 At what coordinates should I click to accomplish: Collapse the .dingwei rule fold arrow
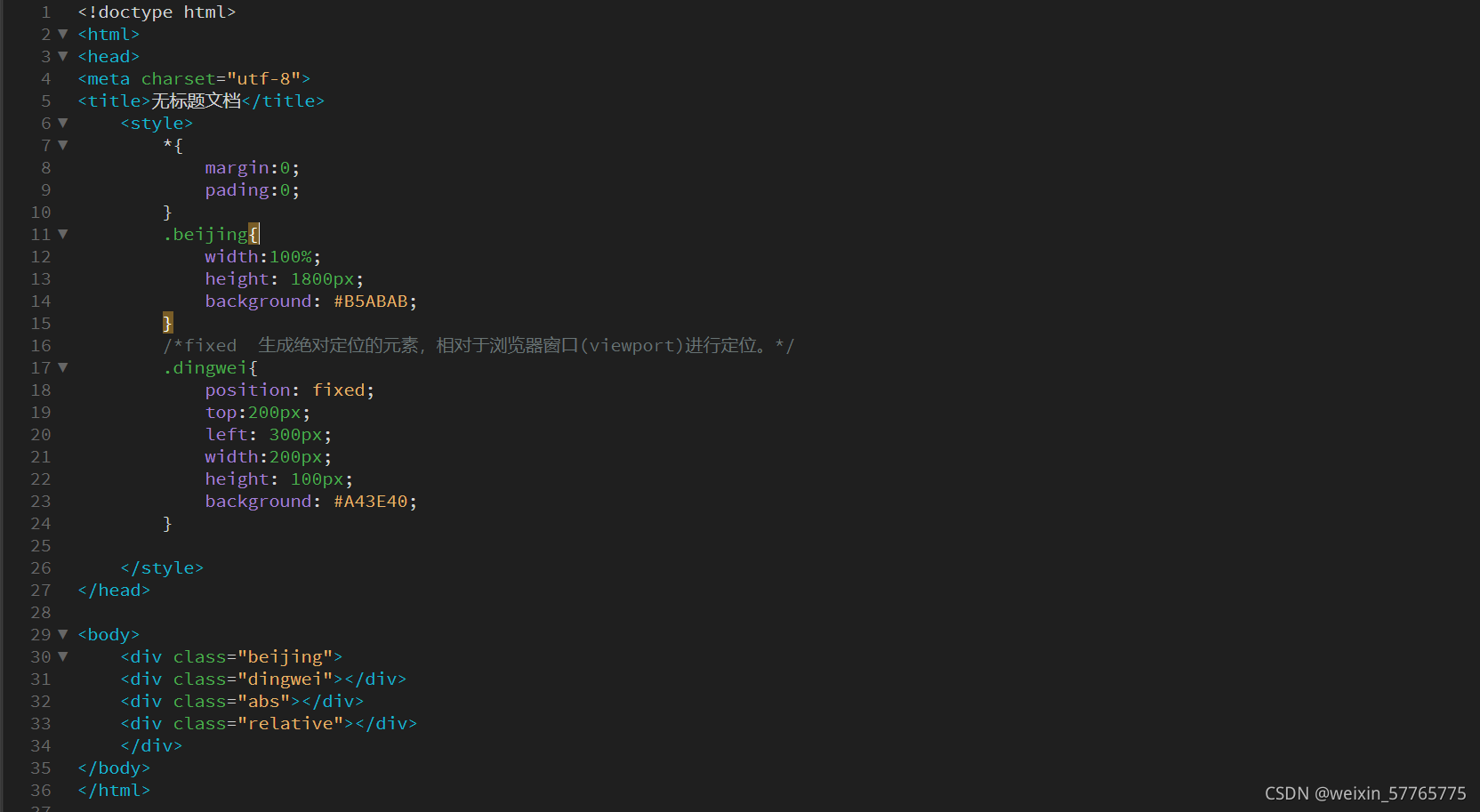62,367
